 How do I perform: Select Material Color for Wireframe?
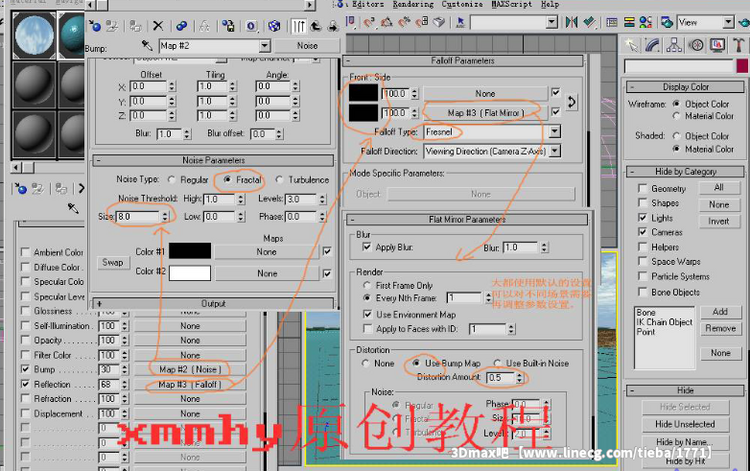pyautogui.click(x=676, y=116)
